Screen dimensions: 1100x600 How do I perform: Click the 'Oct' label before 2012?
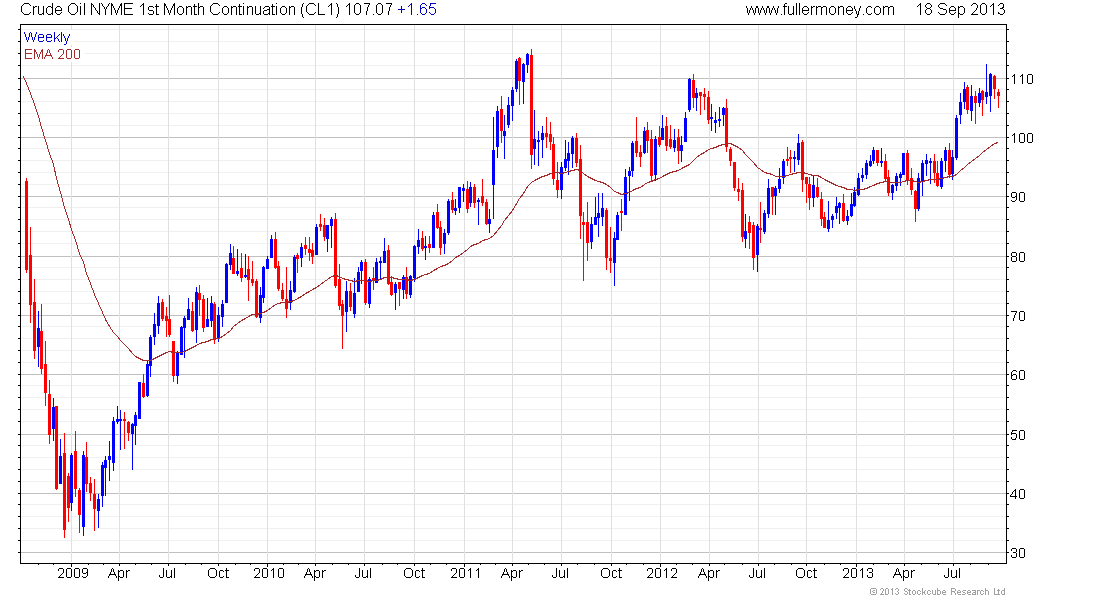(x=610, y=573)
